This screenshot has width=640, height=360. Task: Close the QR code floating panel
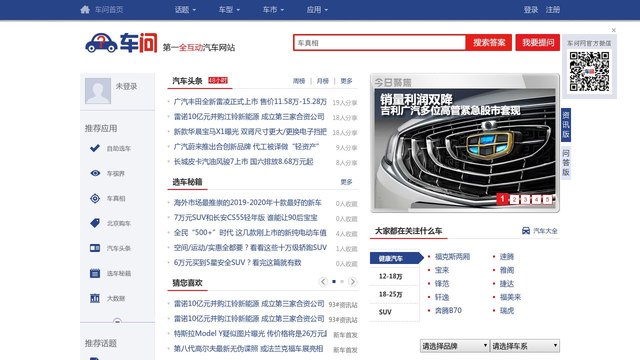click(613, 30)
